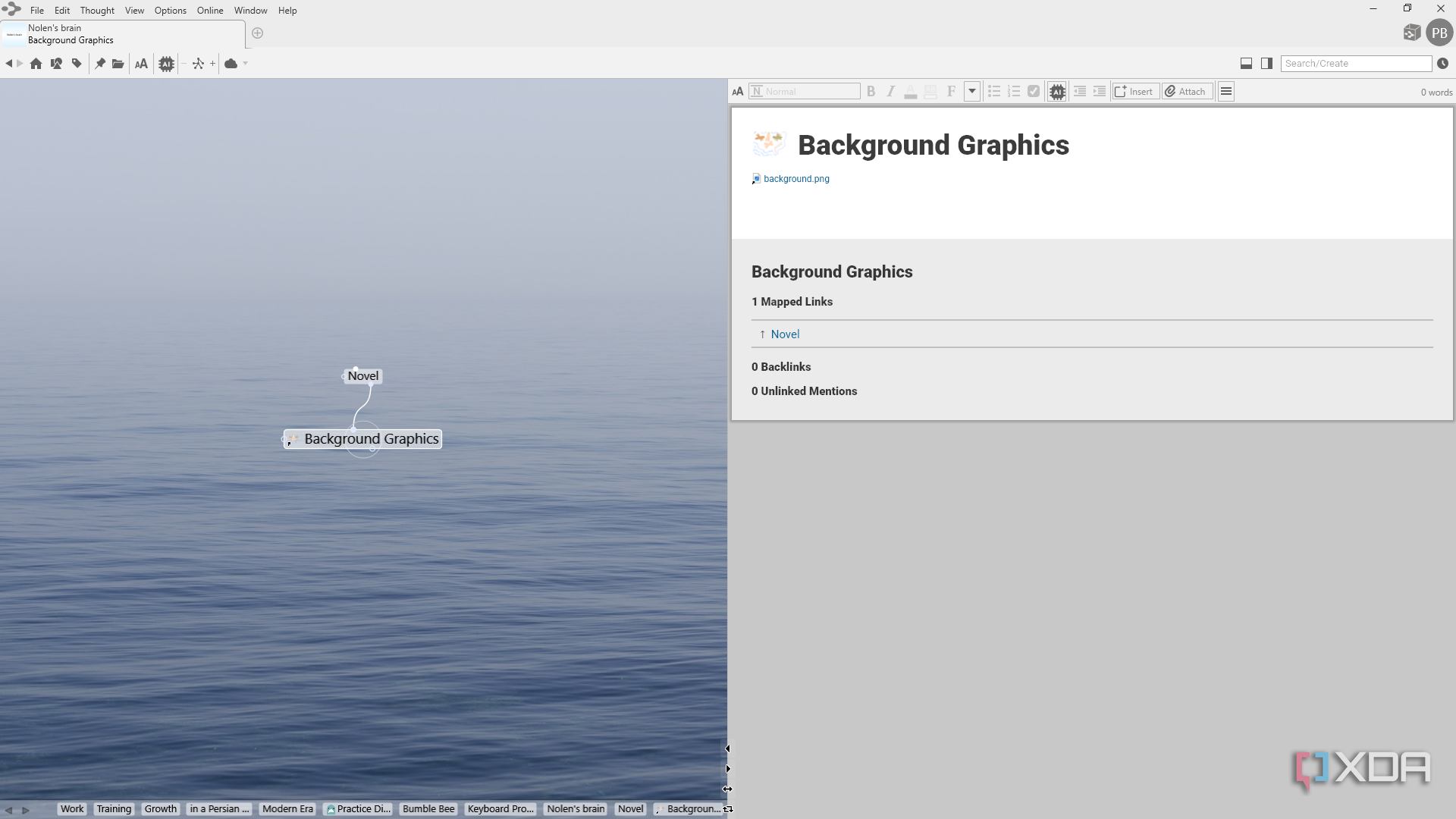This screenshot has width=1456, height=819.
Task: Open the thought tags icon
Action: (77, 64)
